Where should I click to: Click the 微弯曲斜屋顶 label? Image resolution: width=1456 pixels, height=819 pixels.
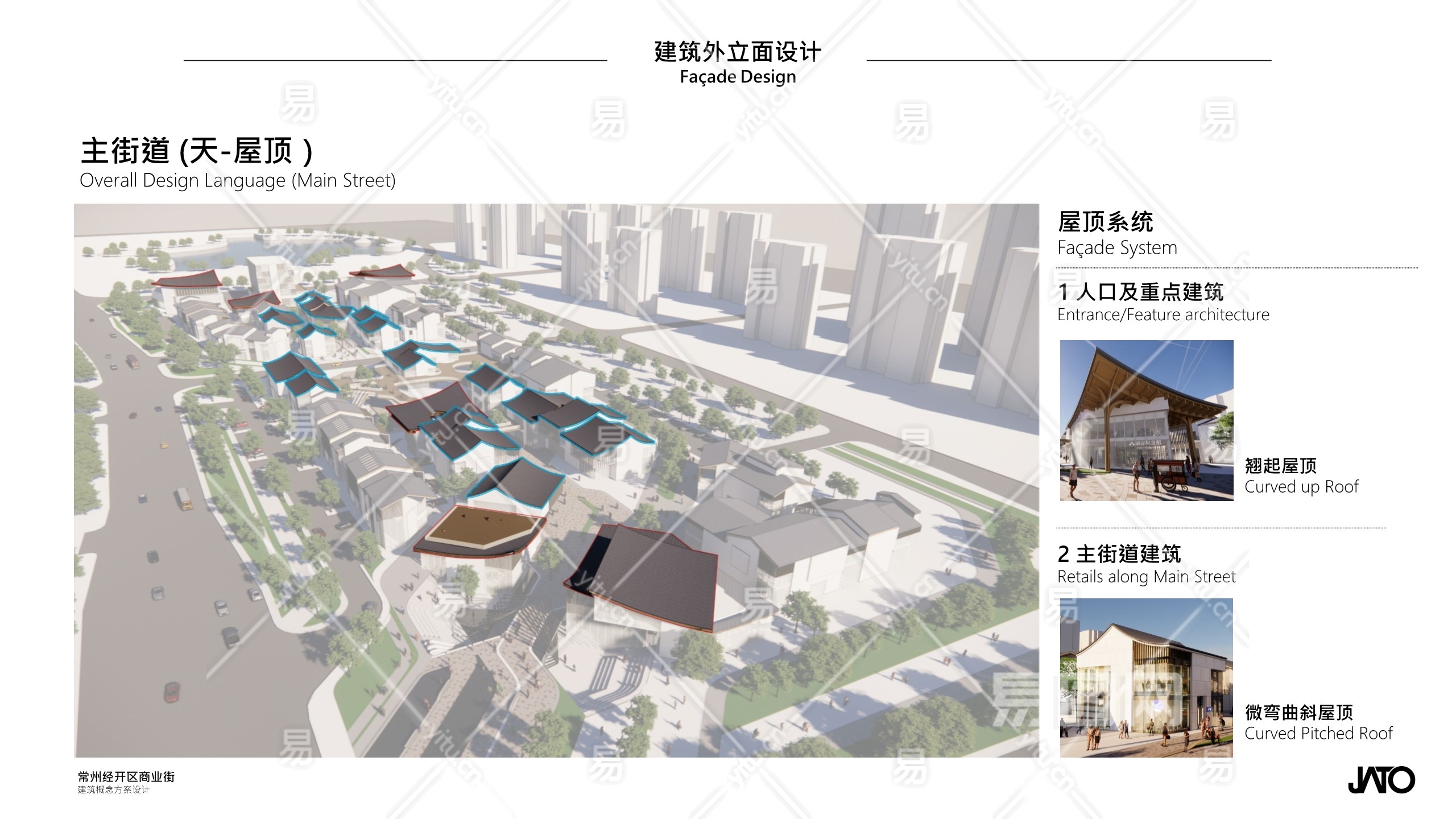pyautogui.click(x=1298, y=712)
